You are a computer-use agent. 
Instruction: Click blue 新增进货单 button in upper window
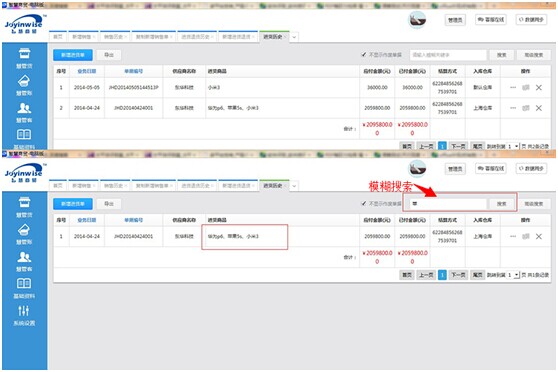click(x=73, y=55)
